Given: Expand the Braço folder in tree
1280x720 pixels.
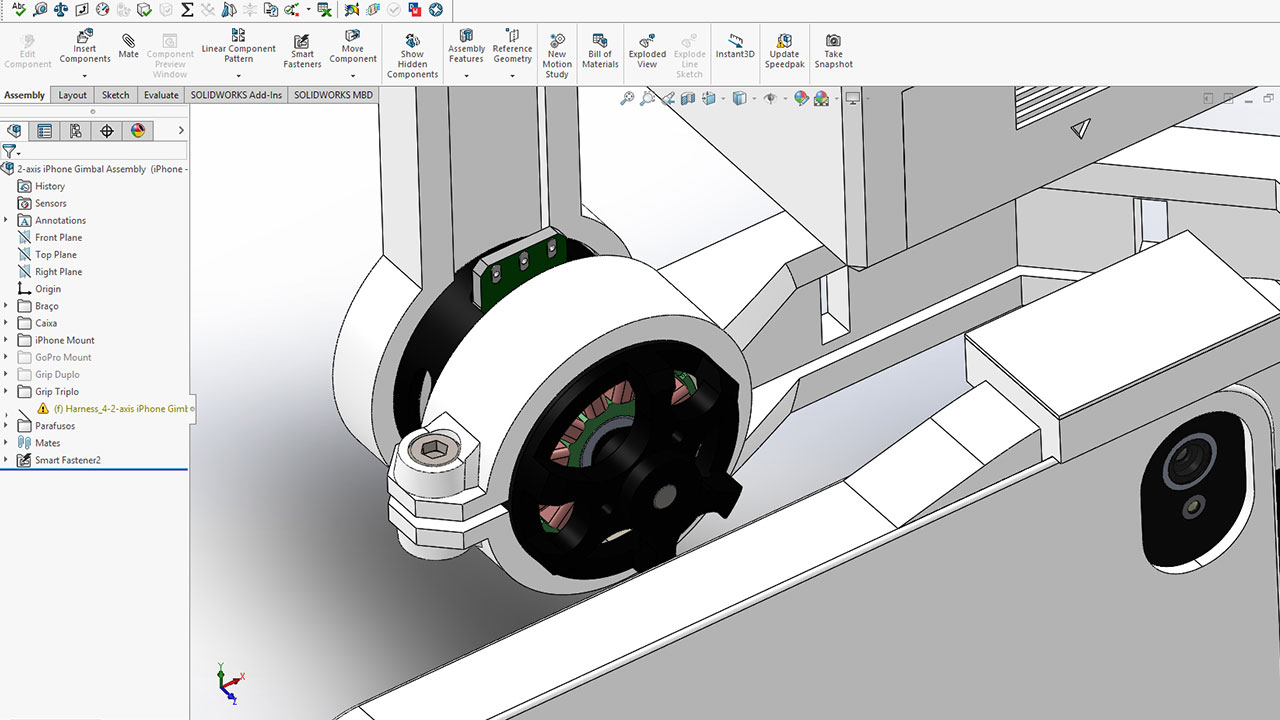Looking at the screenshot, I should 6,306.
